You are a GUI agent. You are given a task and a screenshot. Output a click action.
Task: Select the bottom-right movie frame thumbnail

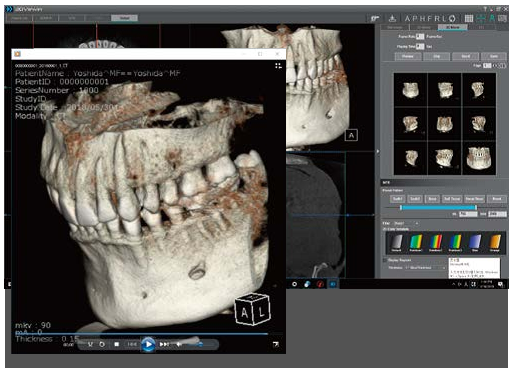(479, 158)
